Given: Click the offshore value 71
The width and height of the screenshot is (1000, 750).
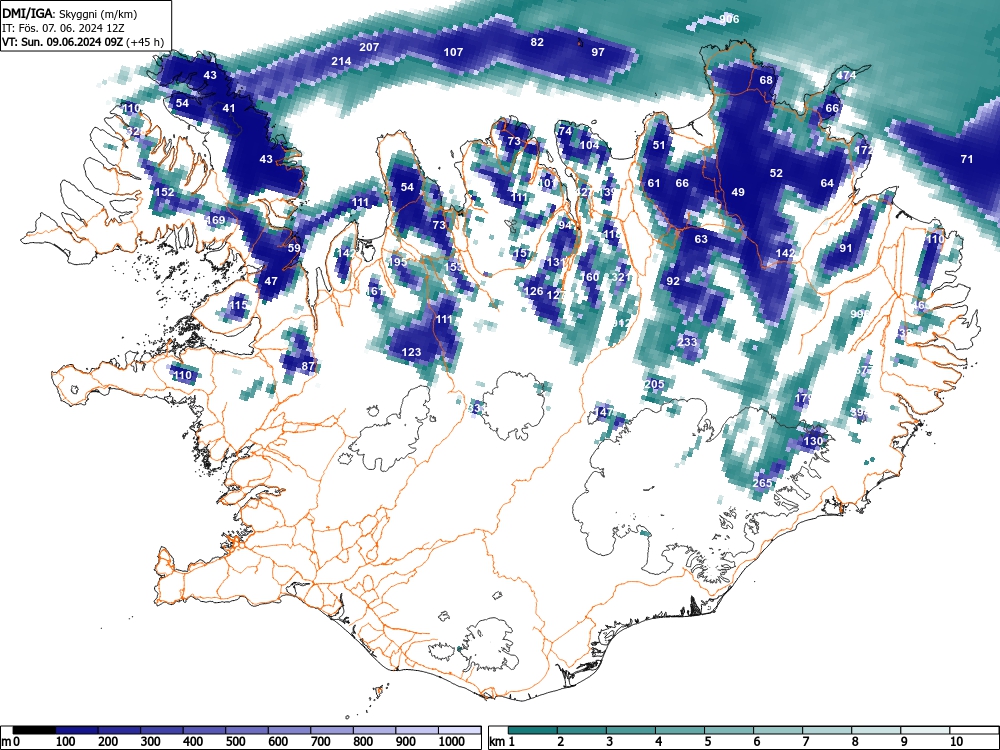Looking at the screenshot, I should 967,159.
